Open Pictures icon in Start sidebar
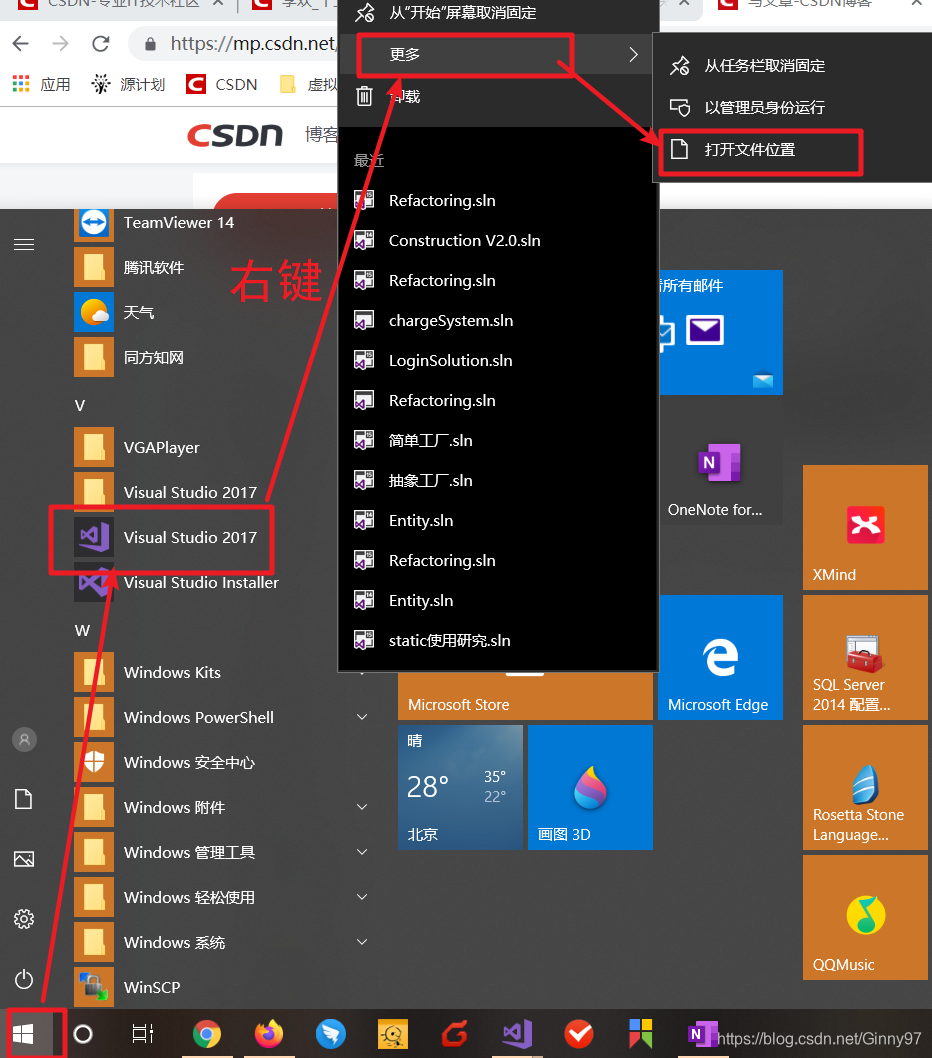Image resolution: width=932 pixels, height=1058 pixels. (x=24, y=859)
